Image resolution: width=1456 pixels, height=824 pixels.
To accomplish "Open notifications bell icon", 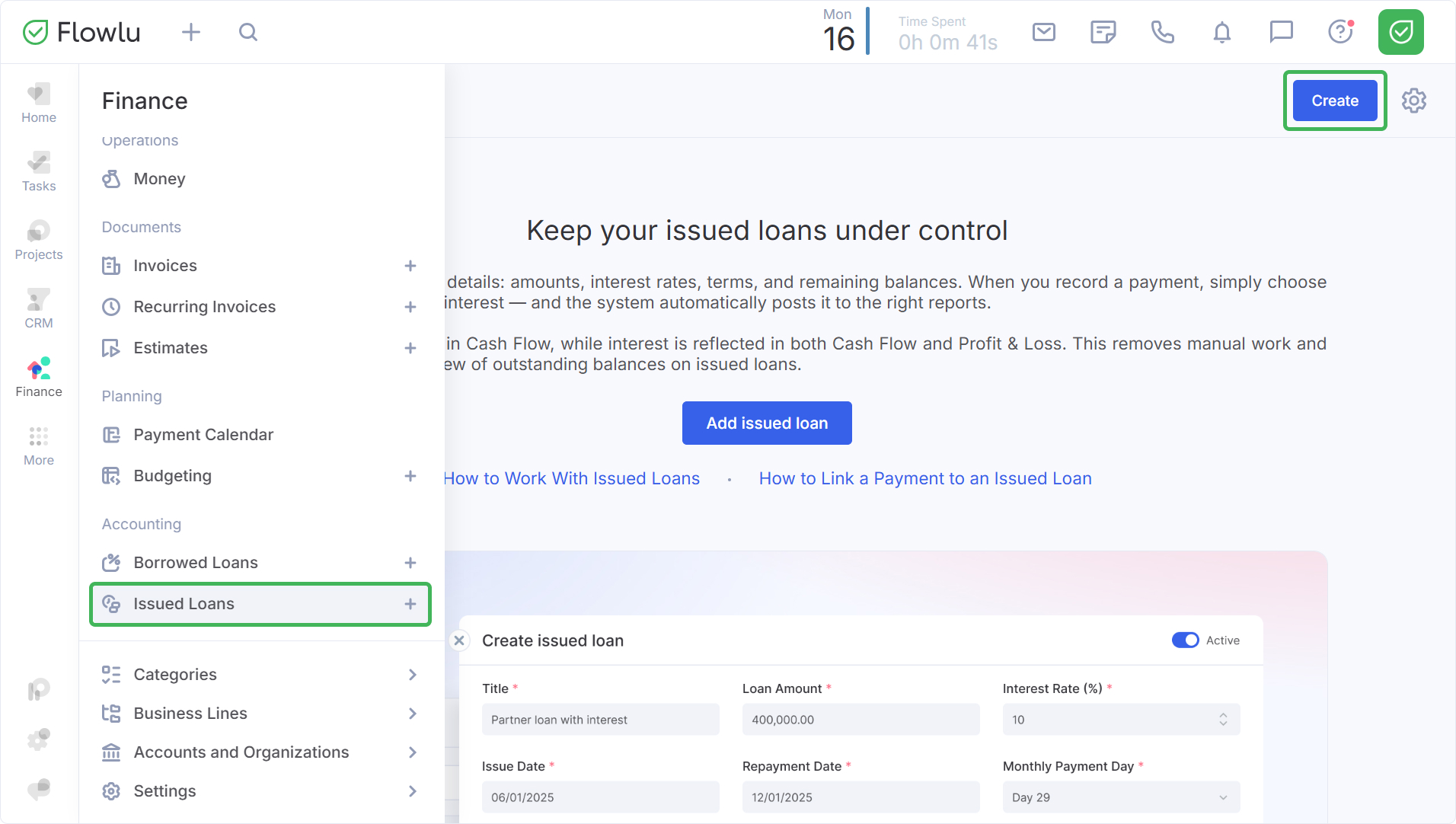I will pyautogui.click(x=1221, y=32).
